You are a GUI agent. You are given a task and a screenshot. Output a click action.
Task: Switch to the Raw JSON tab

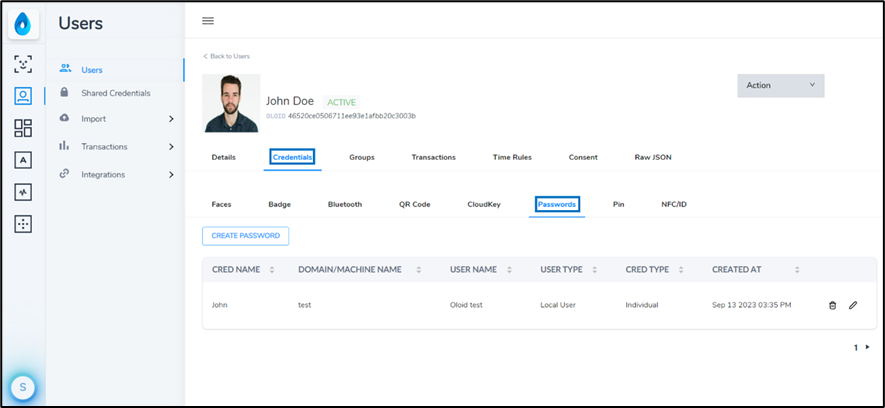coord(653,157)
